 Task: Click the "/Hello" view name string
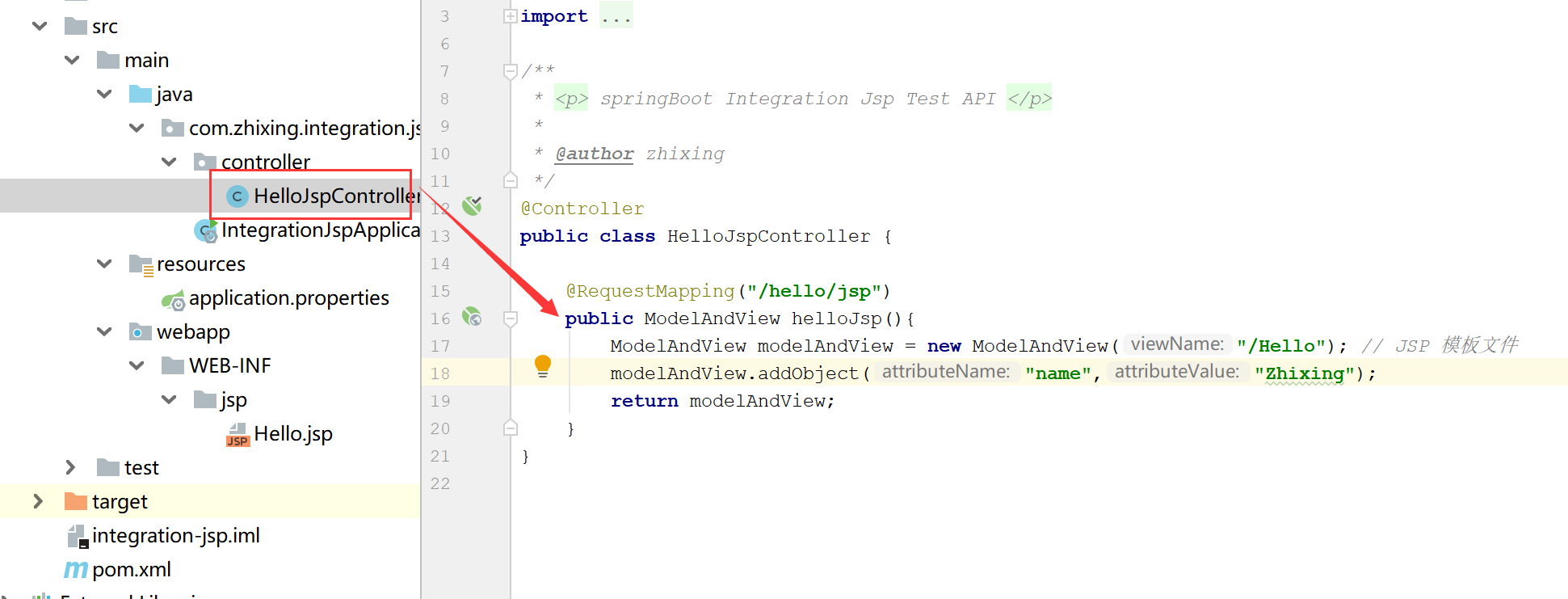coord(1281,346)
